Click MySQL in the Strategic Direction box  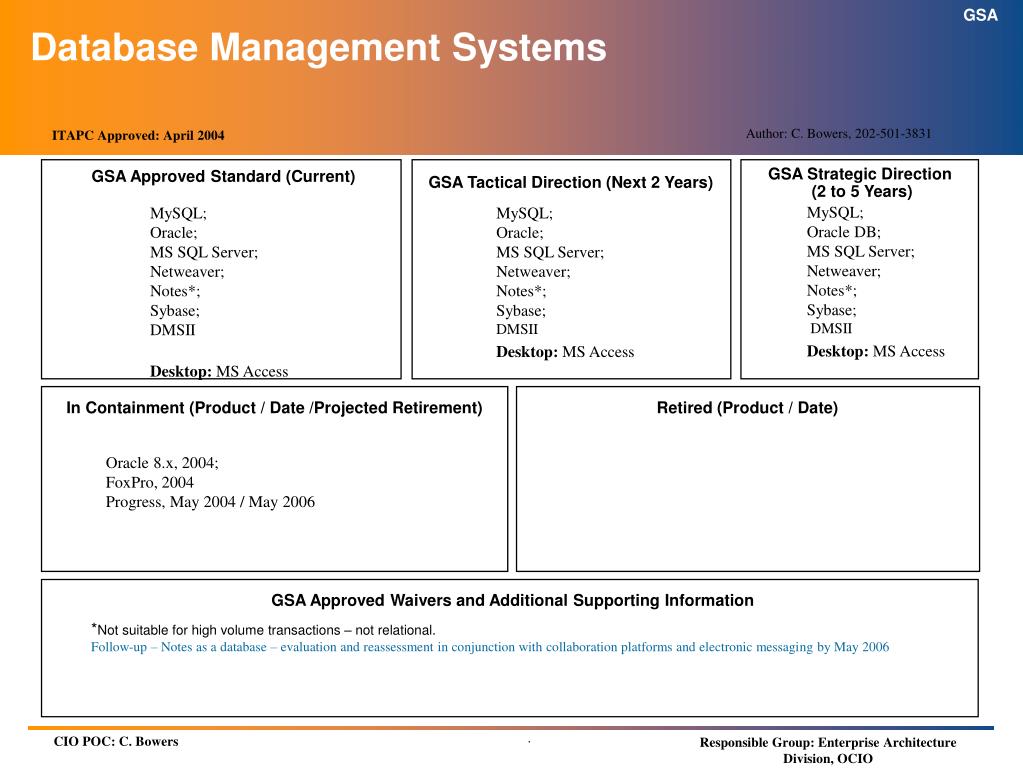835,213
